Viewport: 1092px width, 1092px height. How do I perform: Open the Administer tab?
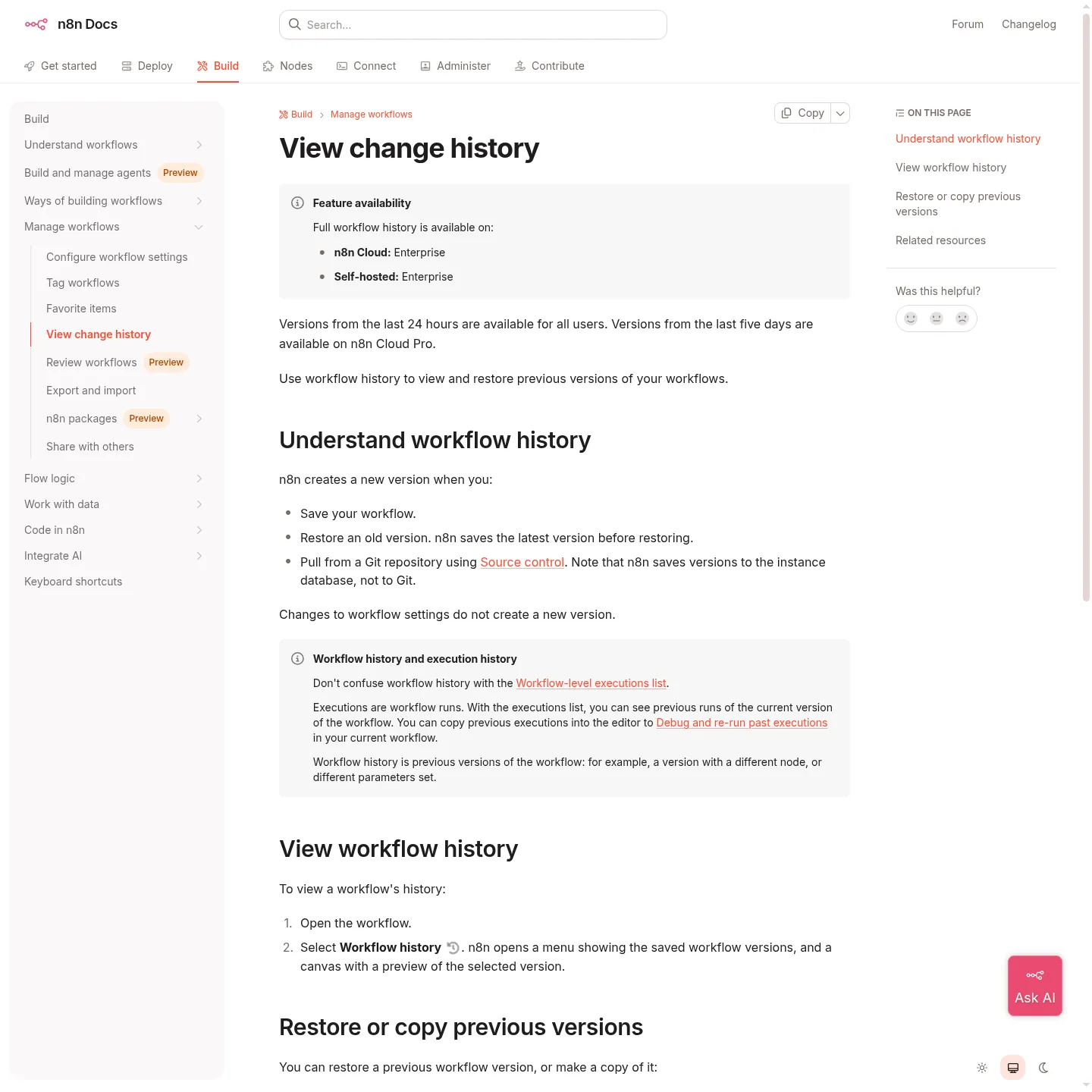tap(455, 66)
